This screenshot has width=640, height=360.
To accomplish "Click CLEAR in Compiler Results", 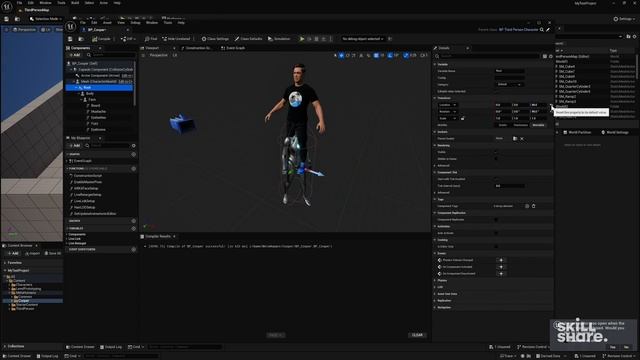I will point(417,335).
